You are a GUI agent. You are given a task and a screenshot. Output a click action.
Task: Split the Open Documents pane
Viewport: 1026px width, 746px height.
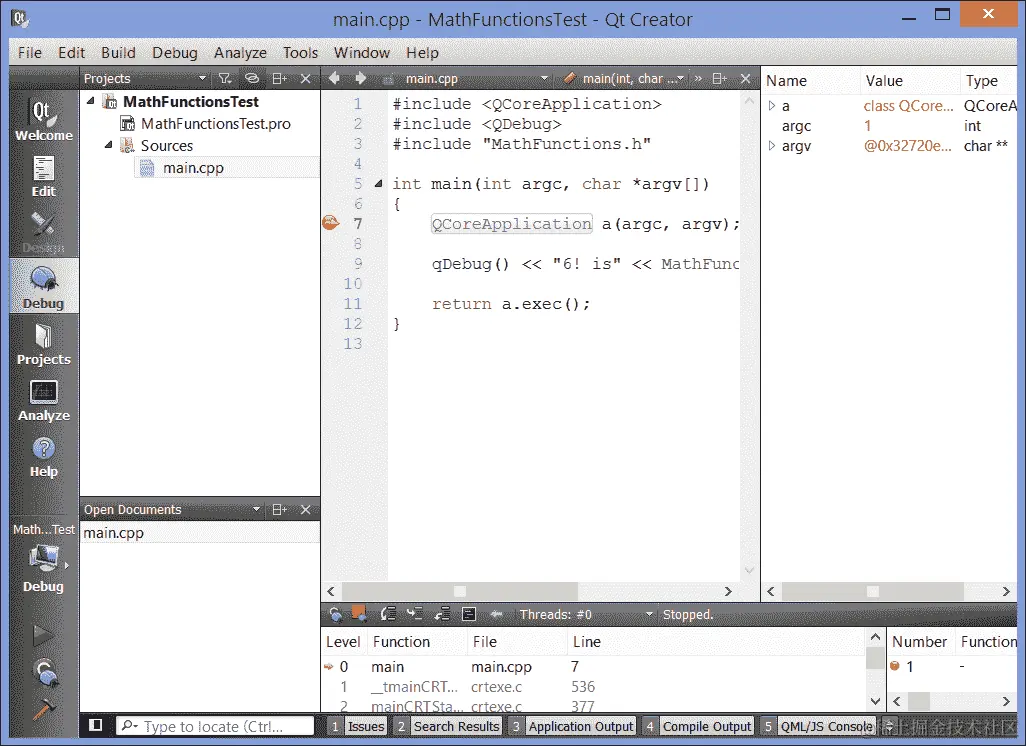279,510
